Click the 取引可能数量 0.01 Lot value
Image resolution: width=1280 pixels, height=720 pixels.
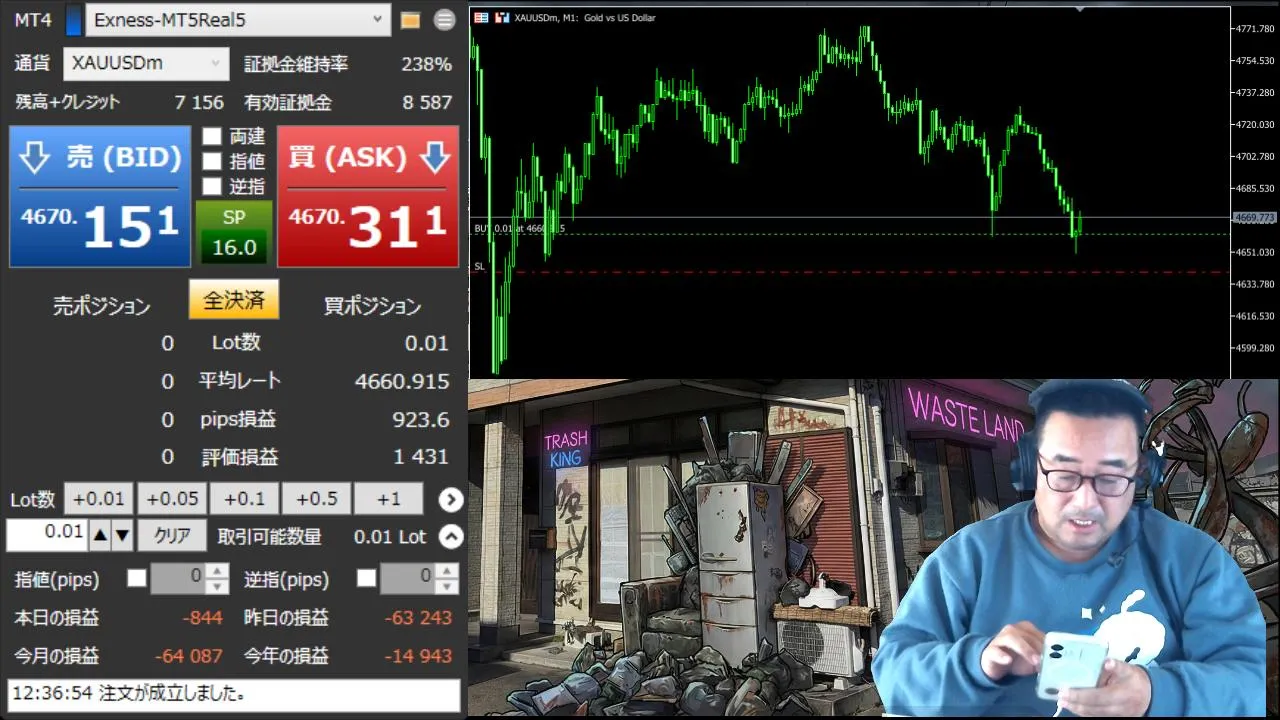[x=390, y=537]
